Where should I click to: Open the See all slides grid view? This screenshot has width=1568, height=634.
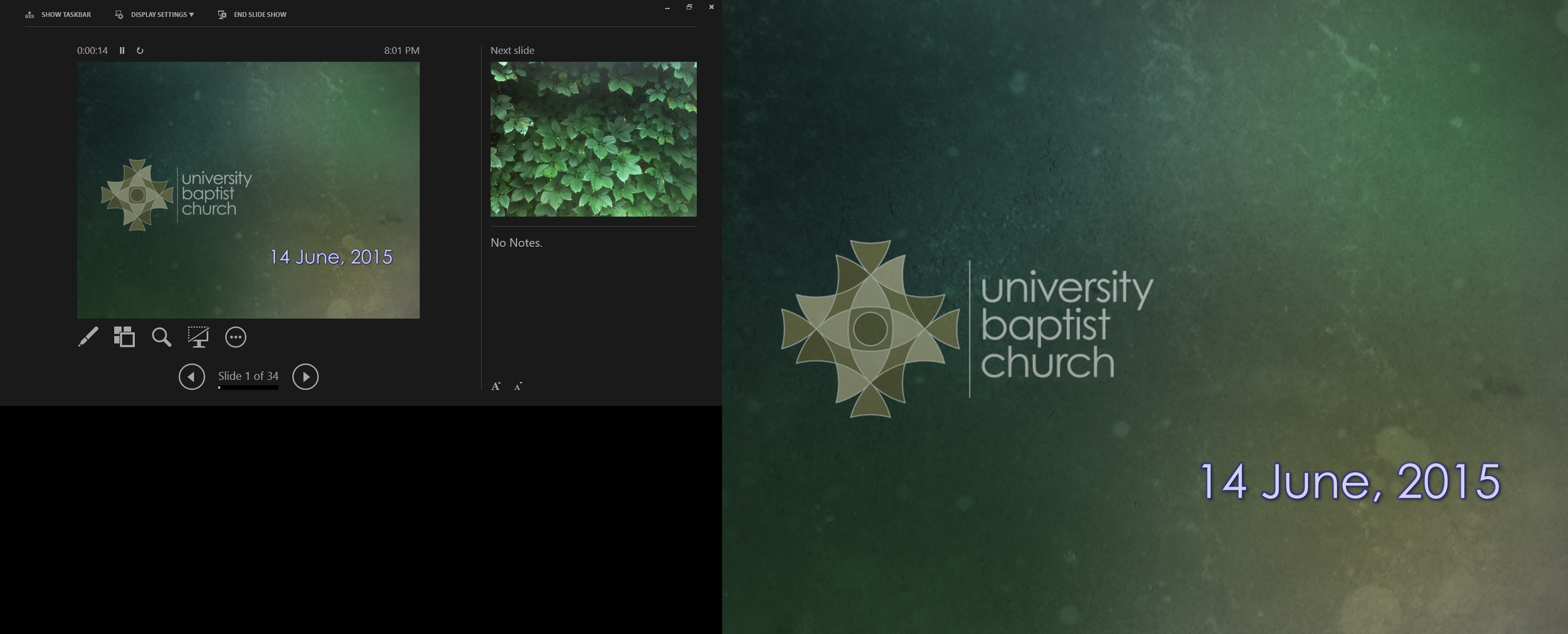pos(124,337)
